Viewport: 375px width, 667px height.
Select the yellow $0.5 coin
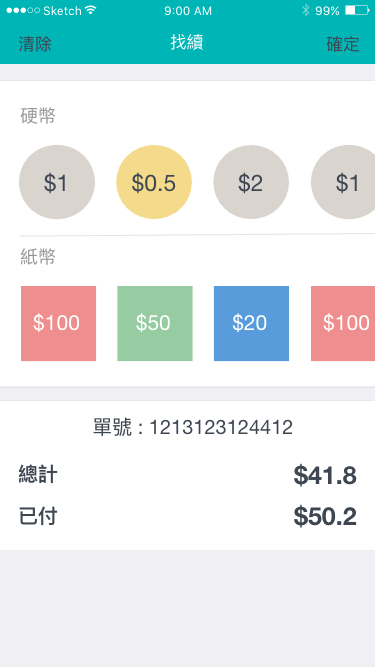[154, 182]
